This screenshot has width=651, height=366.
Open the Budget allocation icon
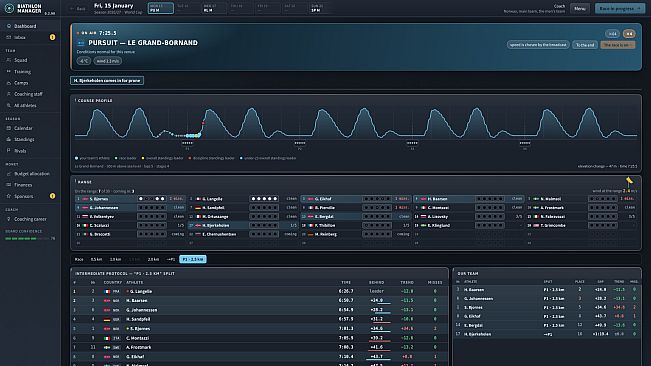[x=9, y=173]
